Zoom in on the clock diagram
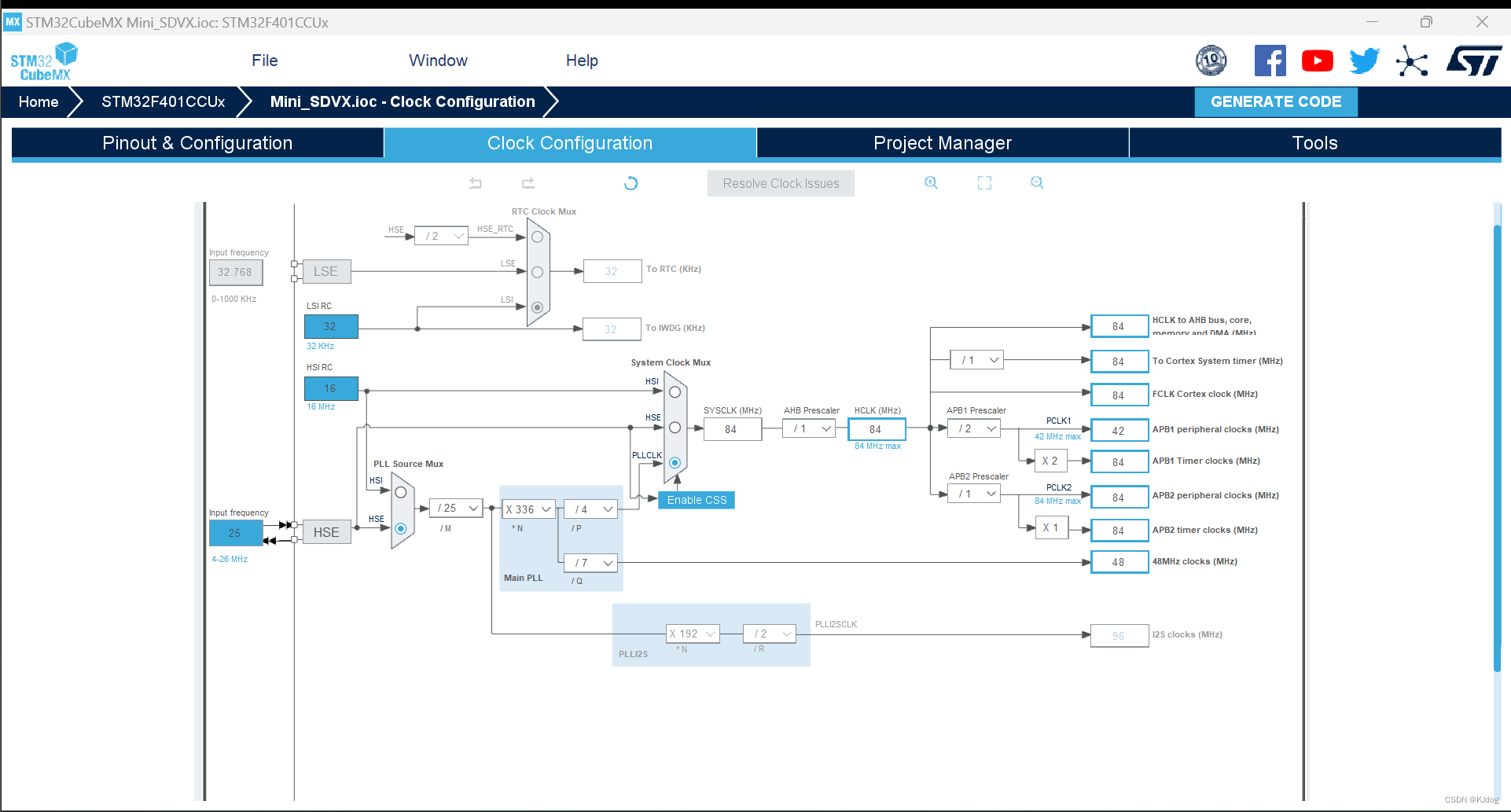This screenshot has height=812, width=1511. 931,182
